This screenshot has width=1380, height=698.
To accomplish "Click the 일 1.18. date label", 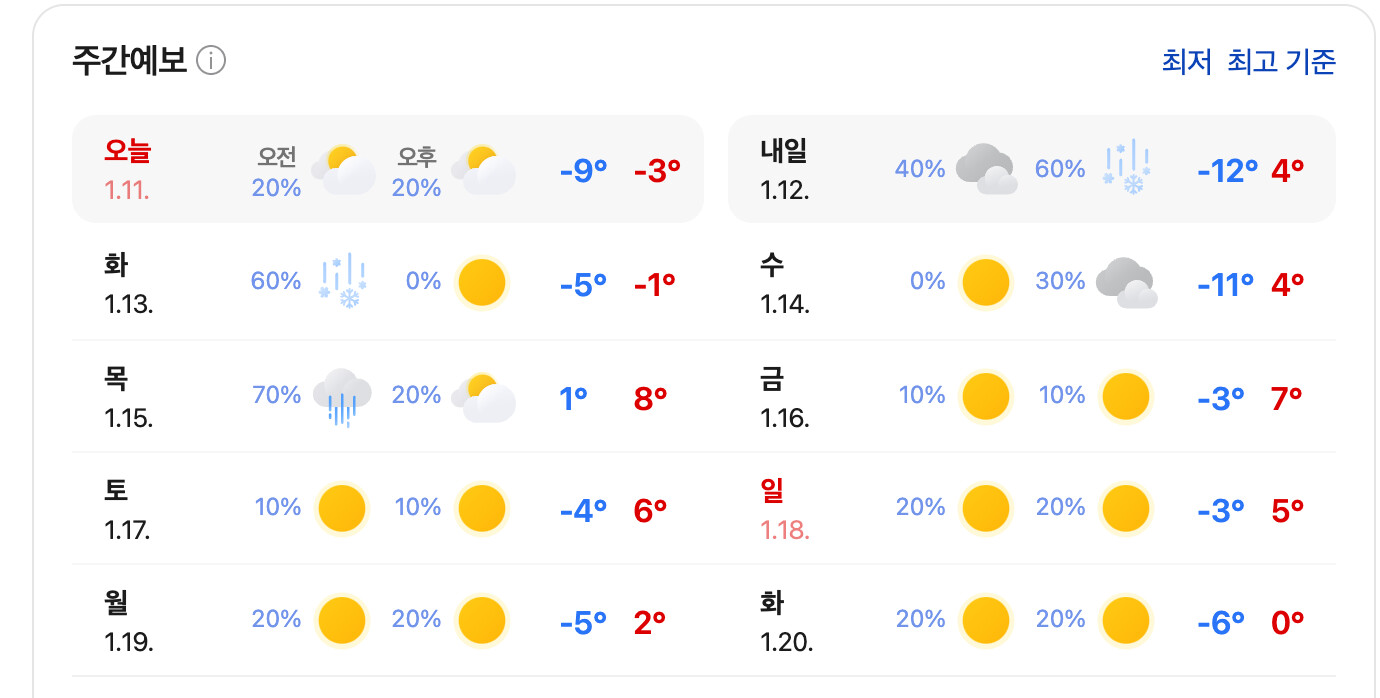I will point(785,508).
